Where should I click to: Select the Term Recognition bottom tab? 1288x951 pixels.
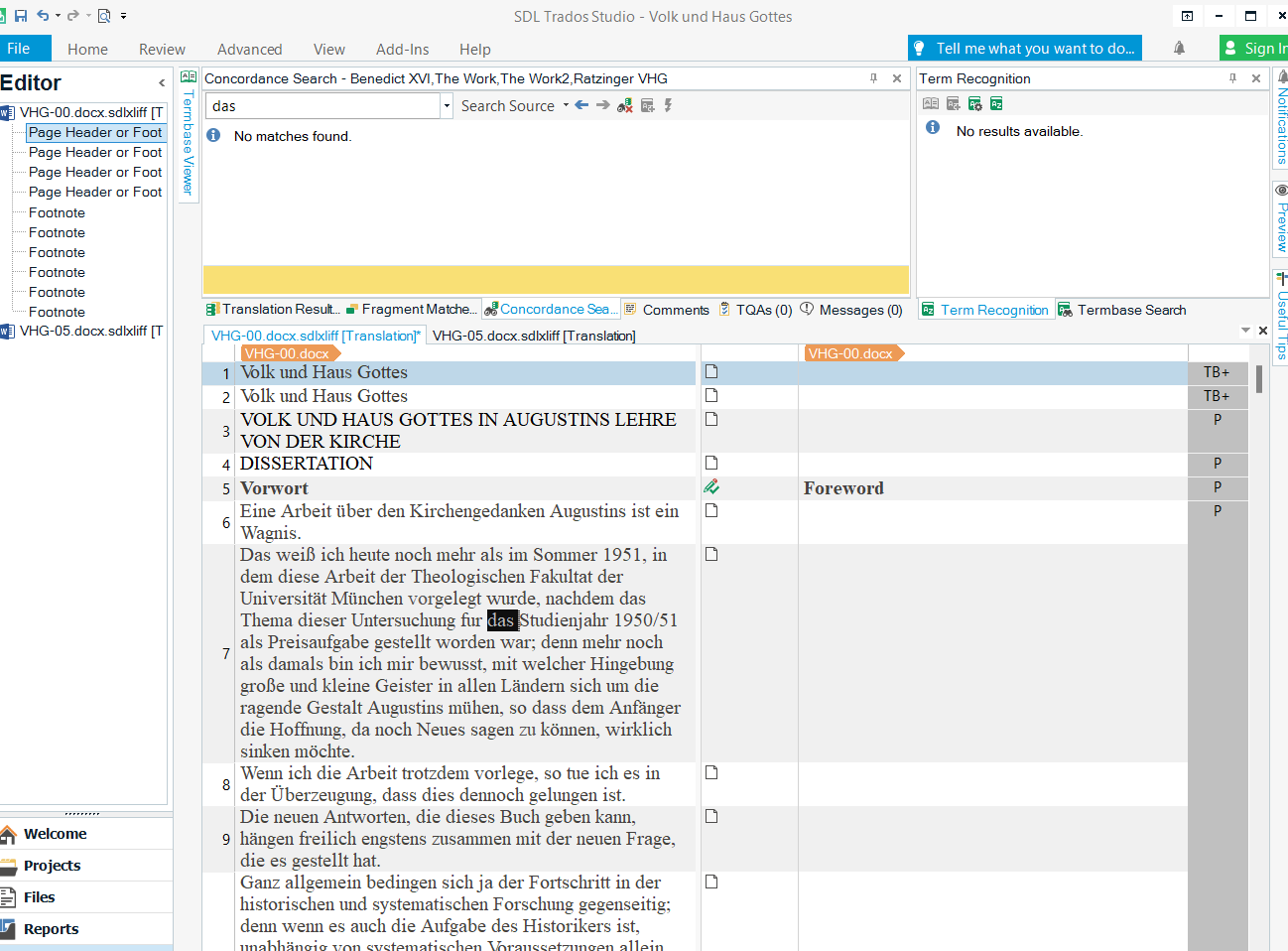(985, 310)
